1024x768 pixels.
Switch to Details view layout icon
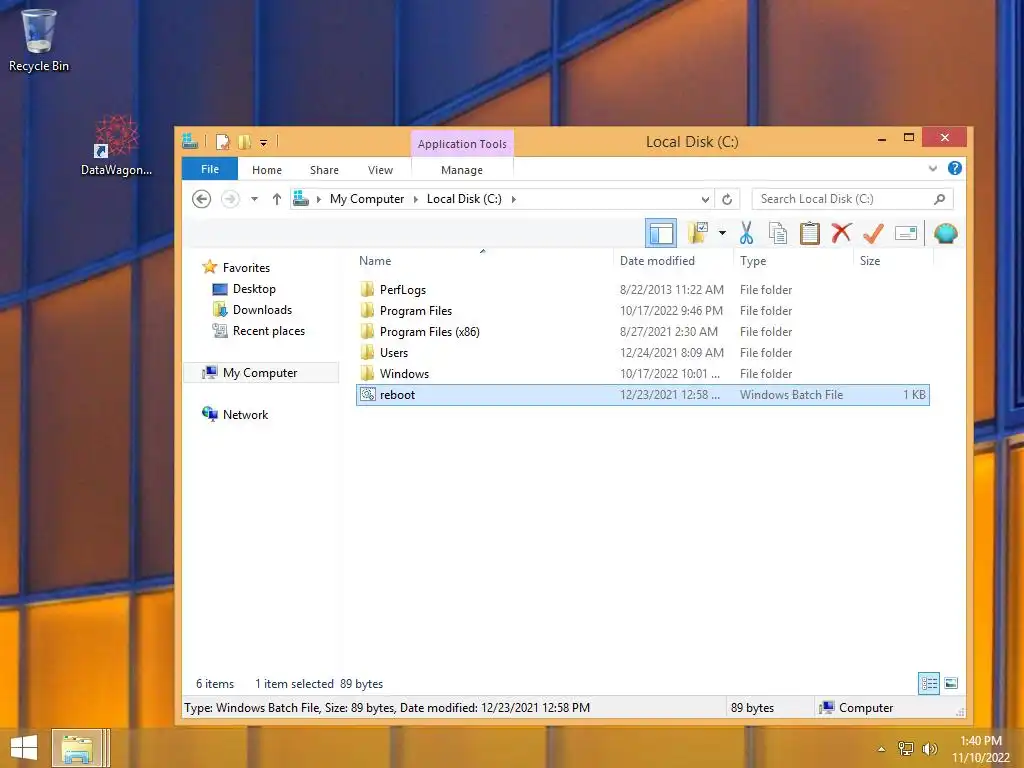point(929,684)
